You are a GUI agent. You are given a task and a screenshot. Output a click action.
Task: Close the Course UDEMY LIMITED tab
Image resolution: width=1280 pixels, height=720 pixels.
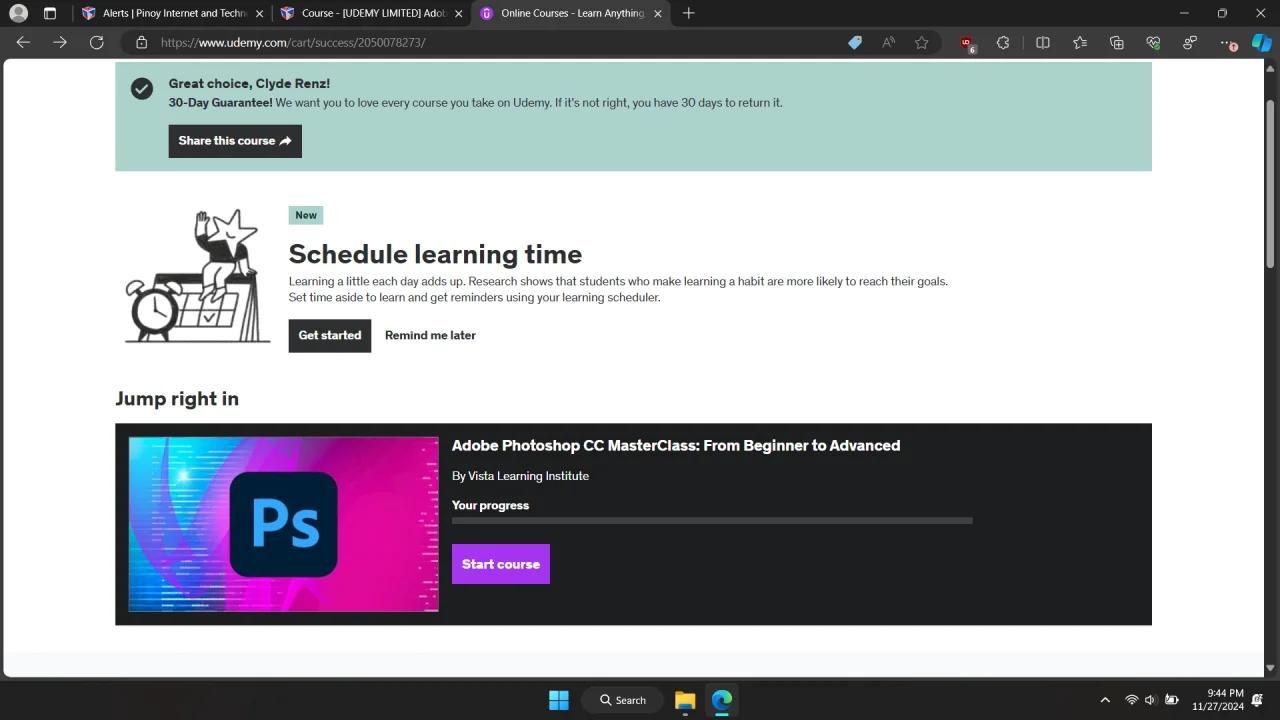click(x=458, y=14)
